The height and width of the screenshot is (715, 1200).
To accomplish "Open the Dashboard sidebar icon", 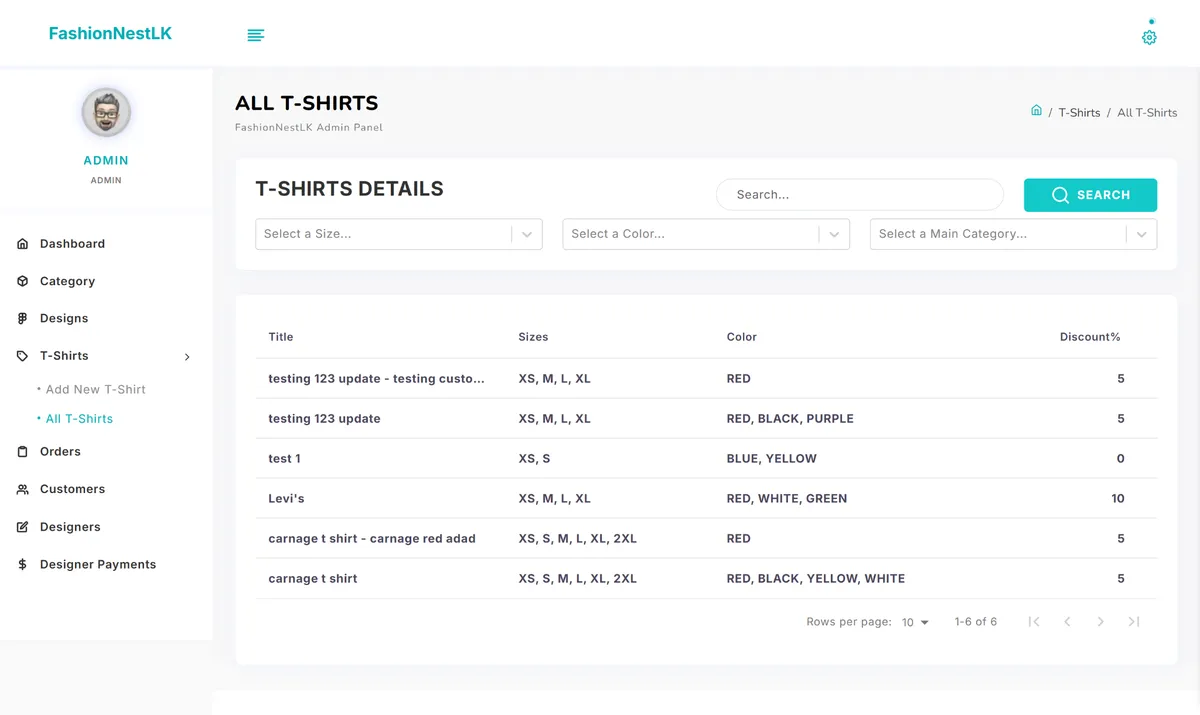I will [x=21, y=243].
